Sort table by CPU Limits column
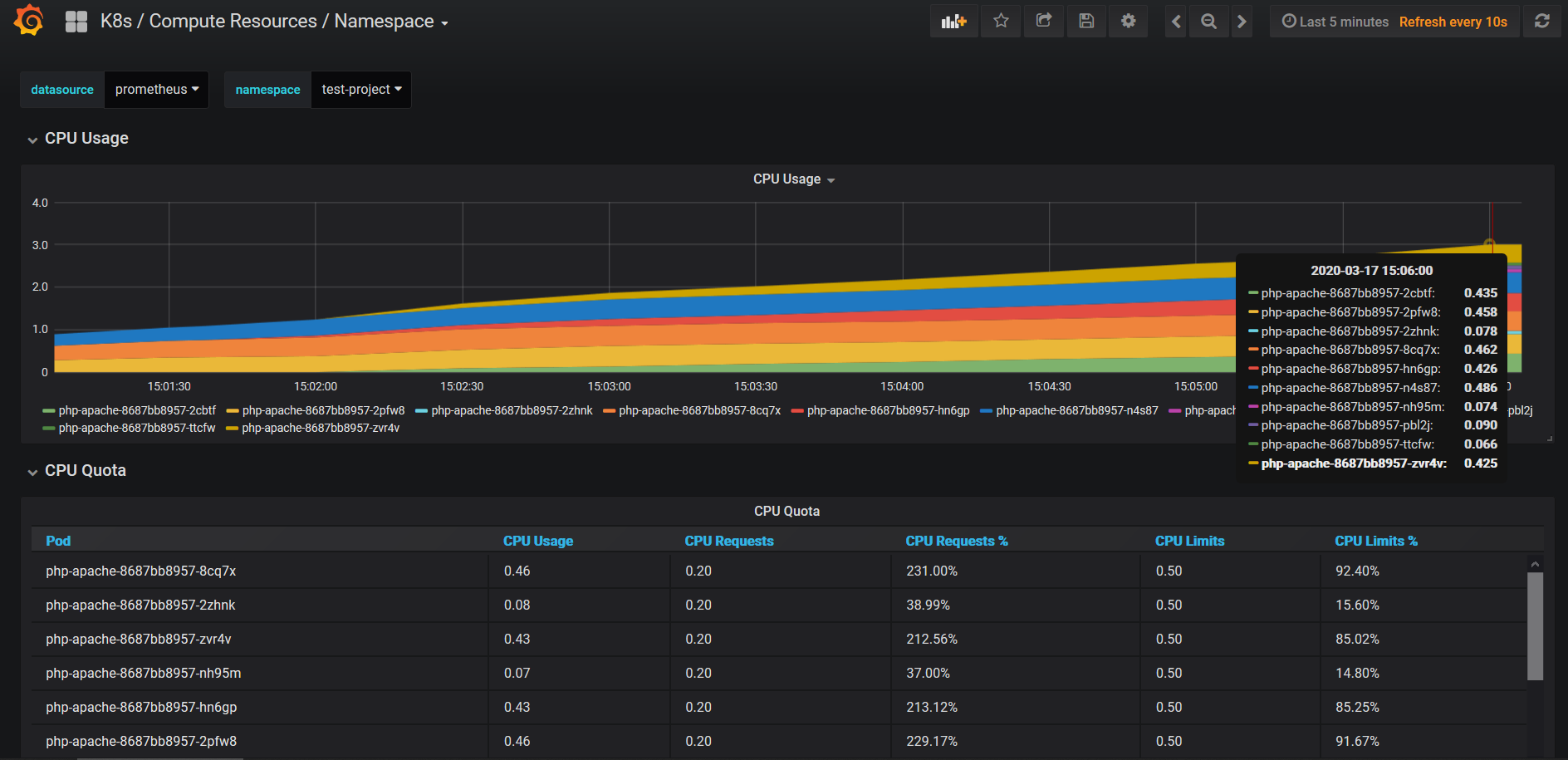Image resolution: width=1568 pixels, height=760 pixels. 1189,541
